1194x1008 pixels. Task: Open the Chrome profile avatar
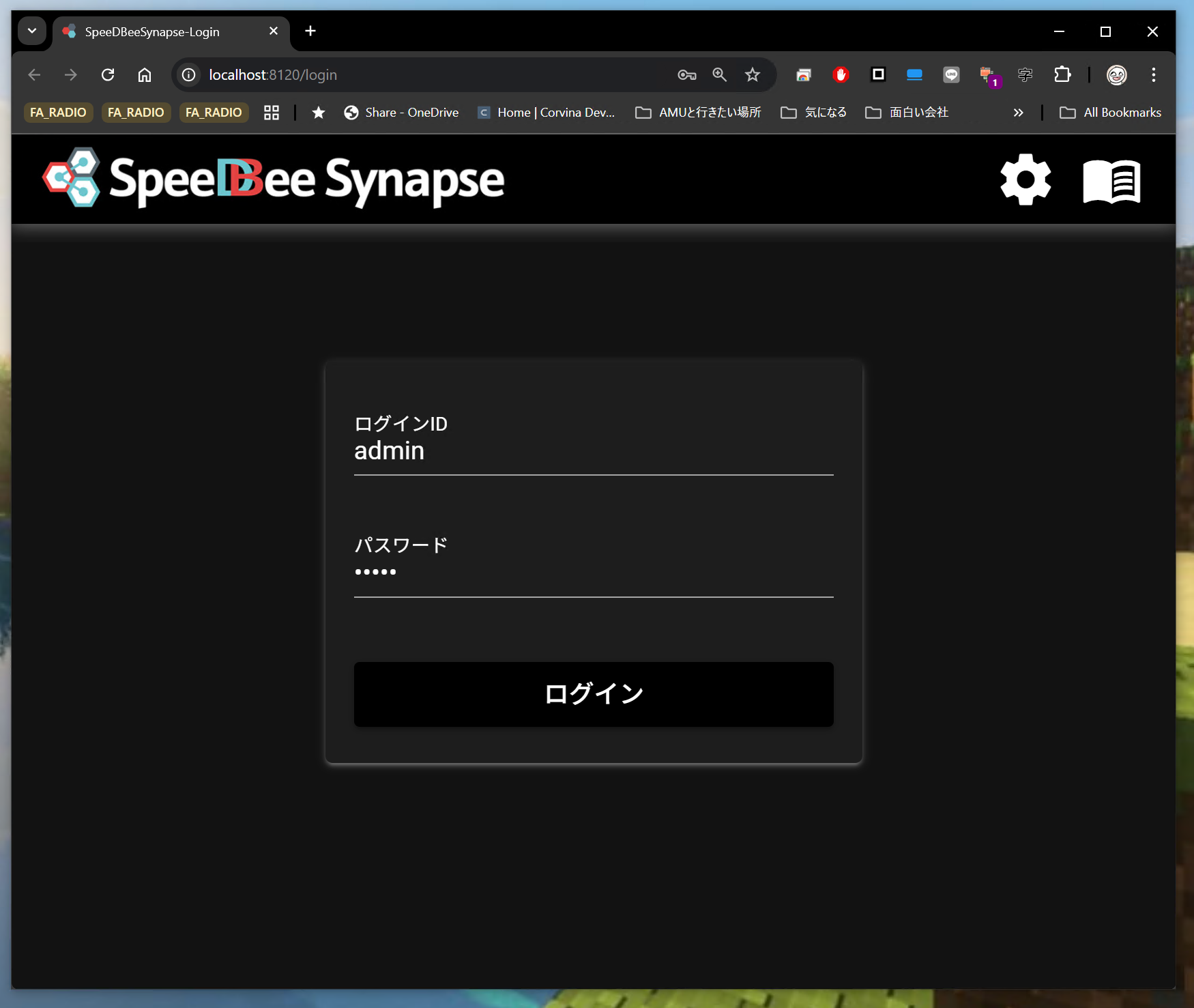click(x=1116, y=75)
